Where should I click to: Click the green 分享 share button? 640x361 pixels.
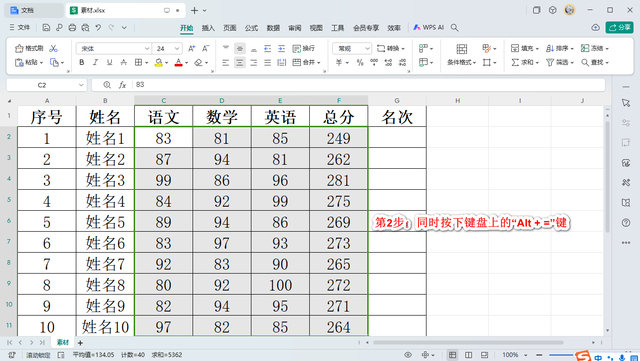coord(620,27)
